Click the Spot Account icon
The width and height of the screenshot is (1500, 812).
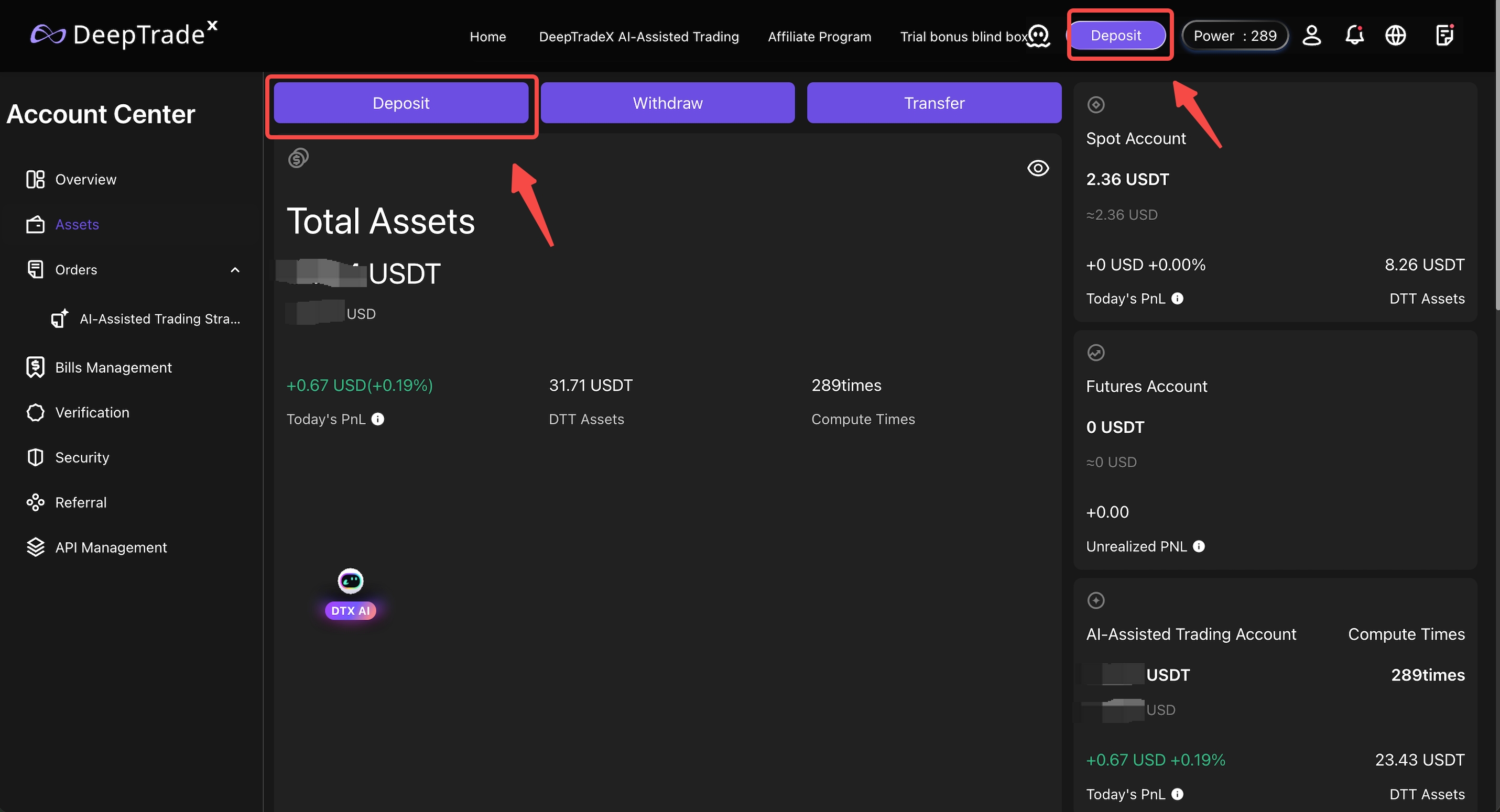(x=1096, y=105)
